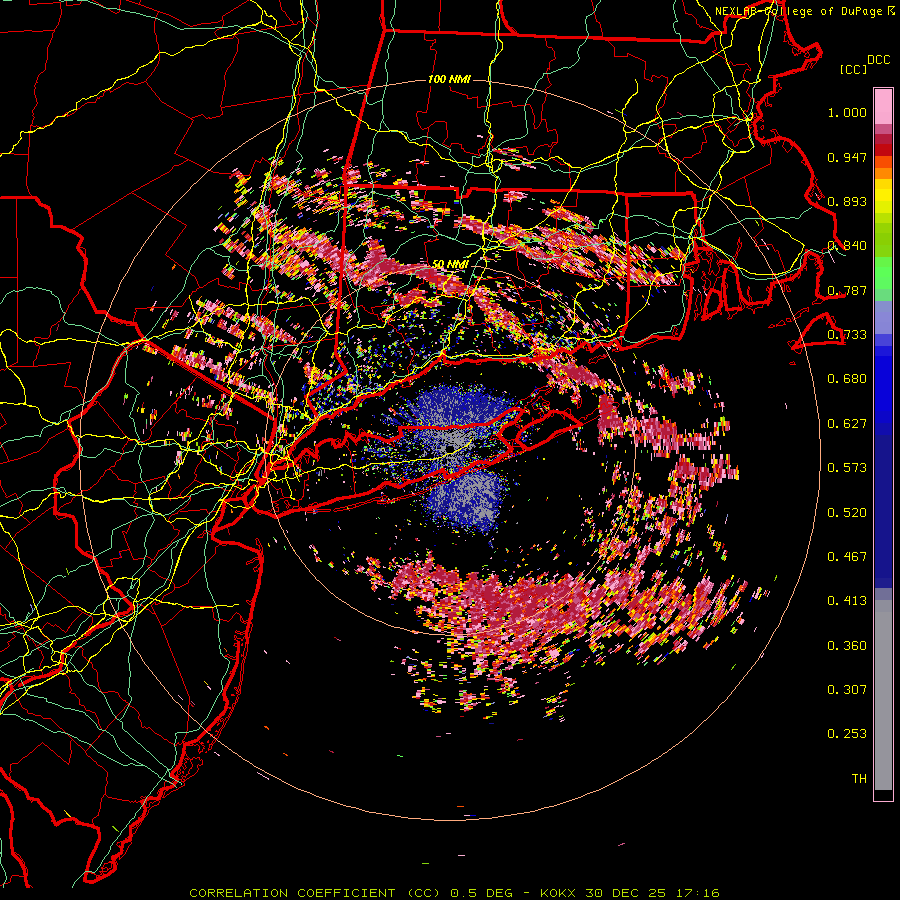Select the 0.787 legend value
This screenshot has height=900, width=900.
(847, 290)
